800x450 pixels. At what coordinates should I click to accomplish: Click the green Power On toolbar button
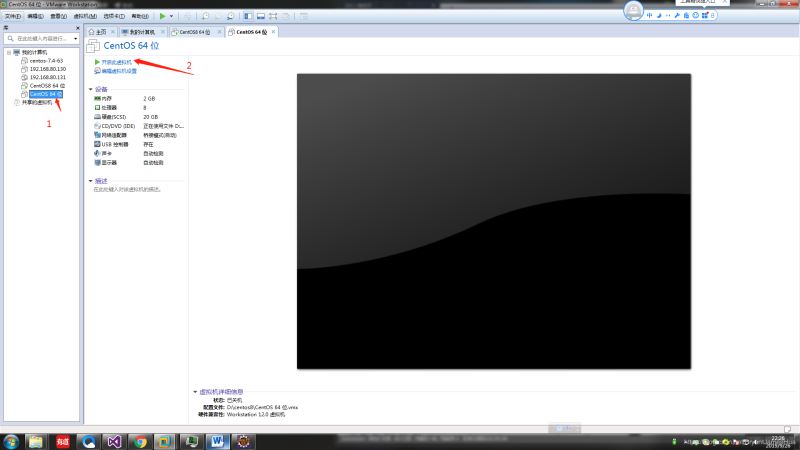tap(162, 16)
